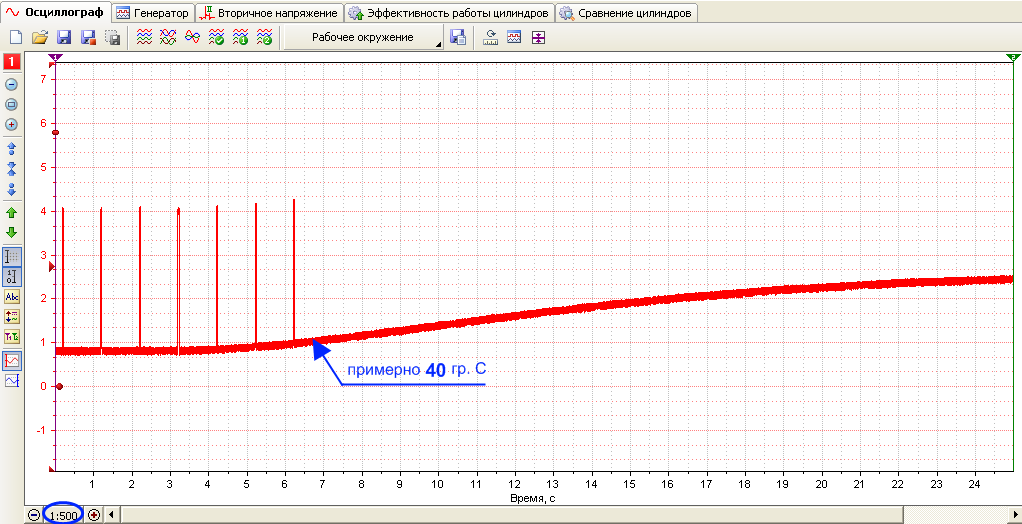
Task: Toggle grid display button in sidebar
Action: click(12, 257)
